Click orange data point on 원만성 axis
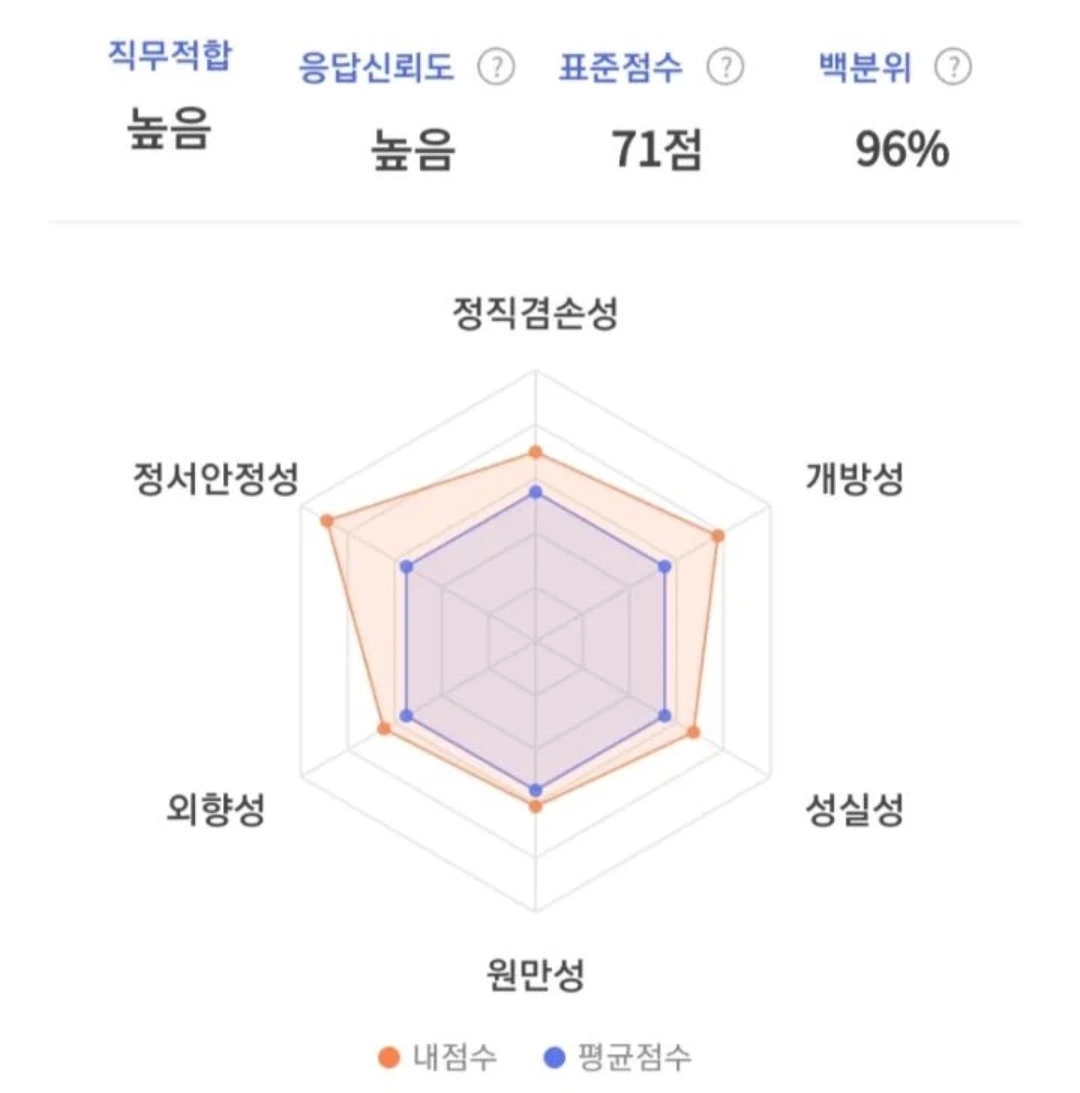Screen dimensions: 1080x1093 [x=535, y=805]
